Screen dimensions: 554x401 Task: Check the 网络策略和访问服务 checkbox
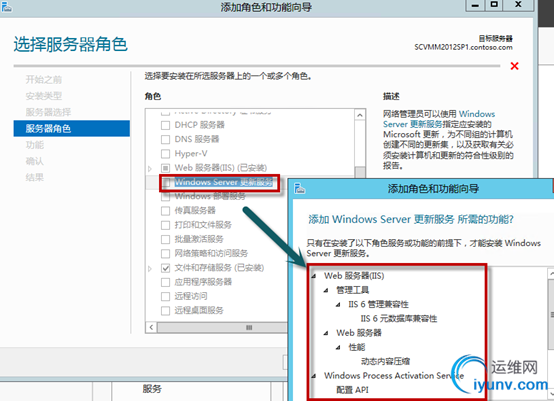click(x=165, y=254)
